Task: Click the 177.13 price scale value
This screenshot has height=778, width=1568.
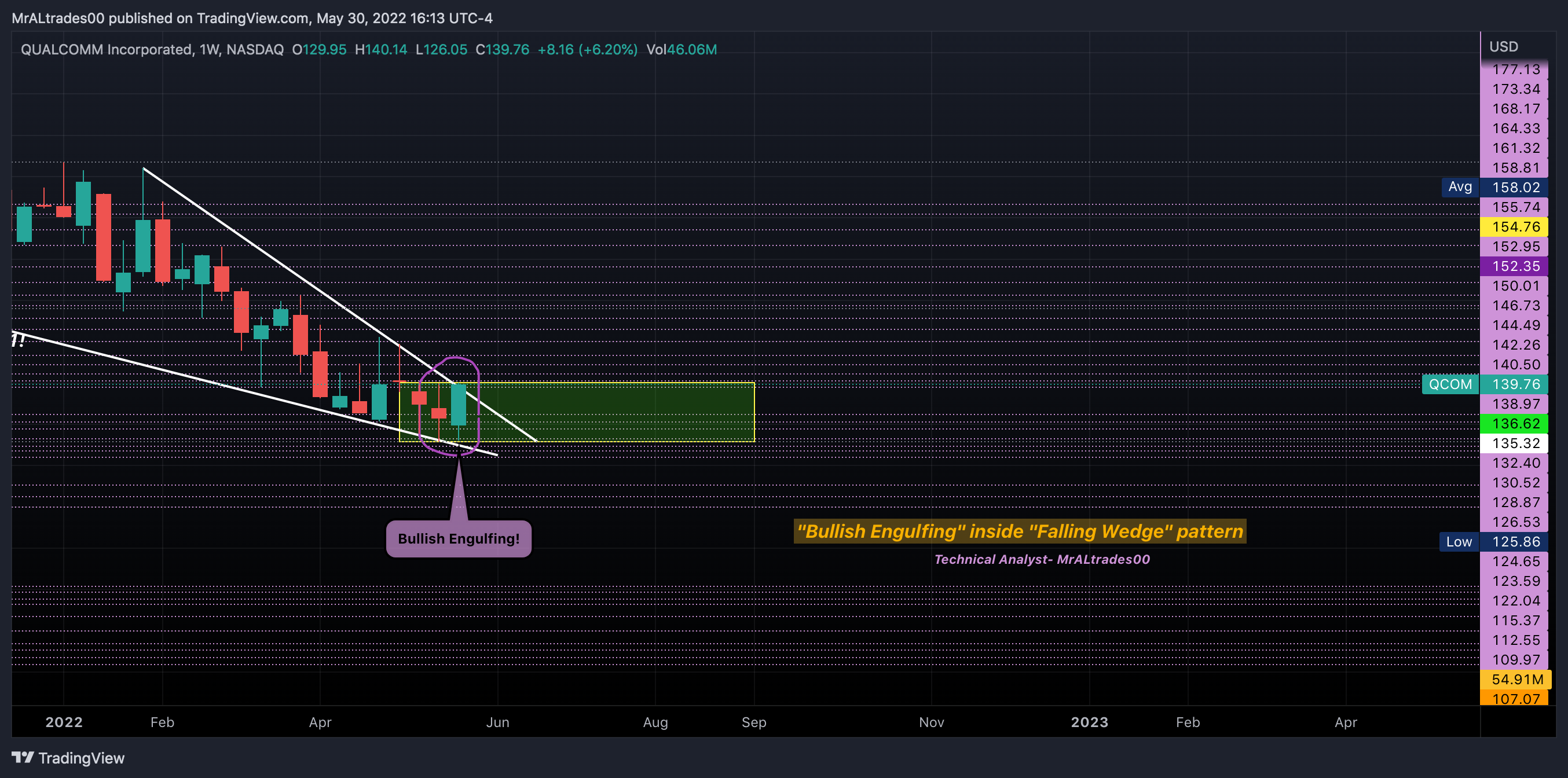Action: [x=1516, y=69]
